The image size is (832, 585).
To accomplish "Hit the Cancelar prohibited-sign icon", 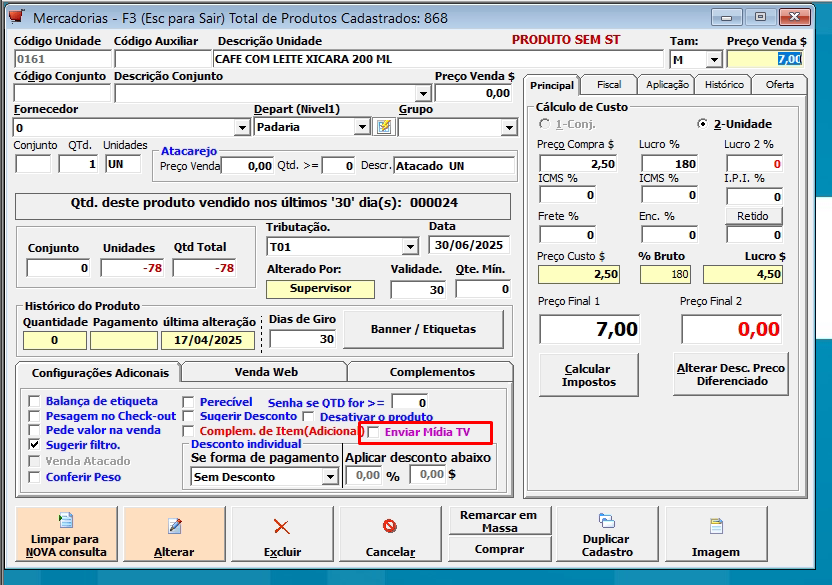I will (x=390, y=527).
